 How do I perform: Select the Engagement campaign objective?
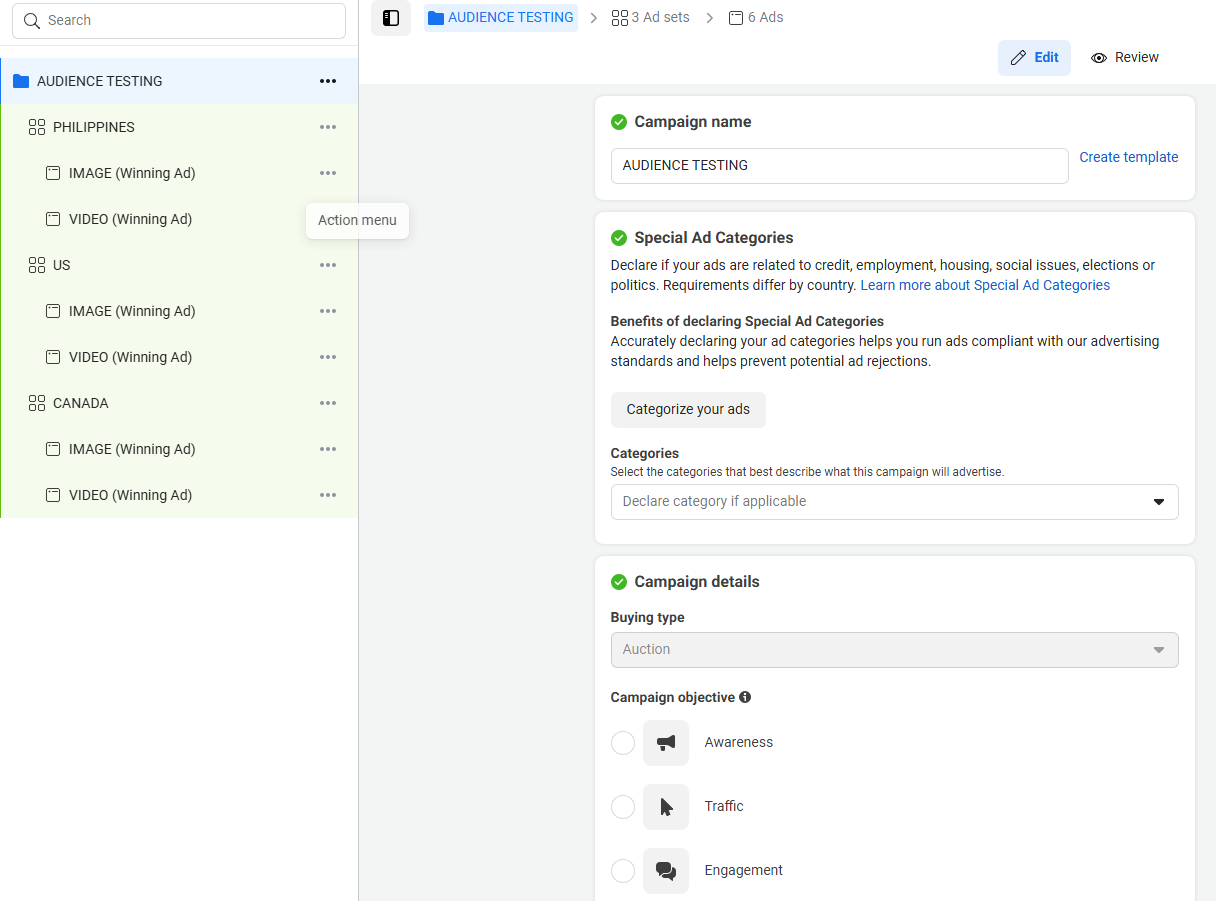(x=623, y=871)
